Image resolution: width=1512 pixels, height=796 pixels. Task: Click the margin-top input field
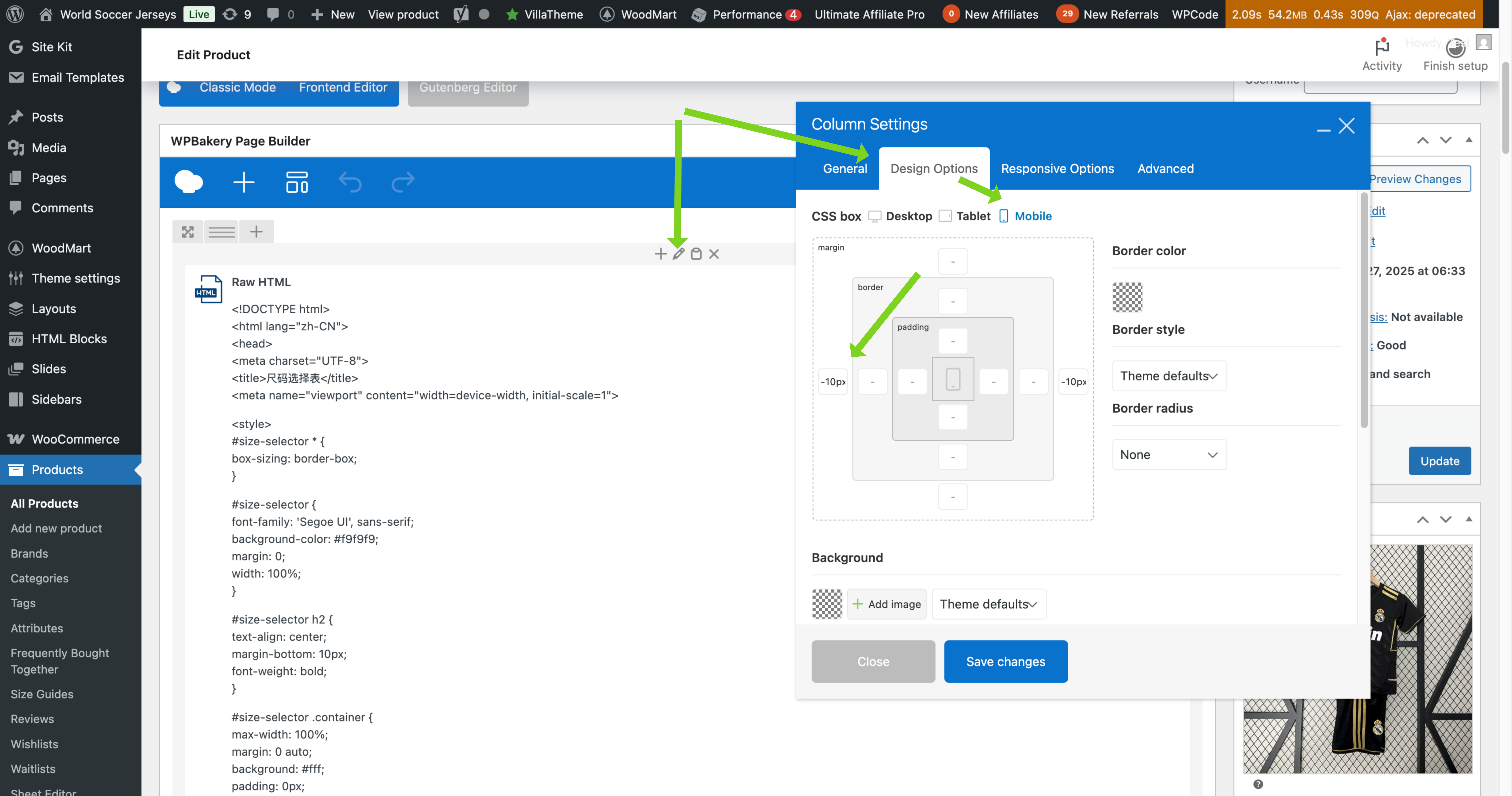pos(953,261)
